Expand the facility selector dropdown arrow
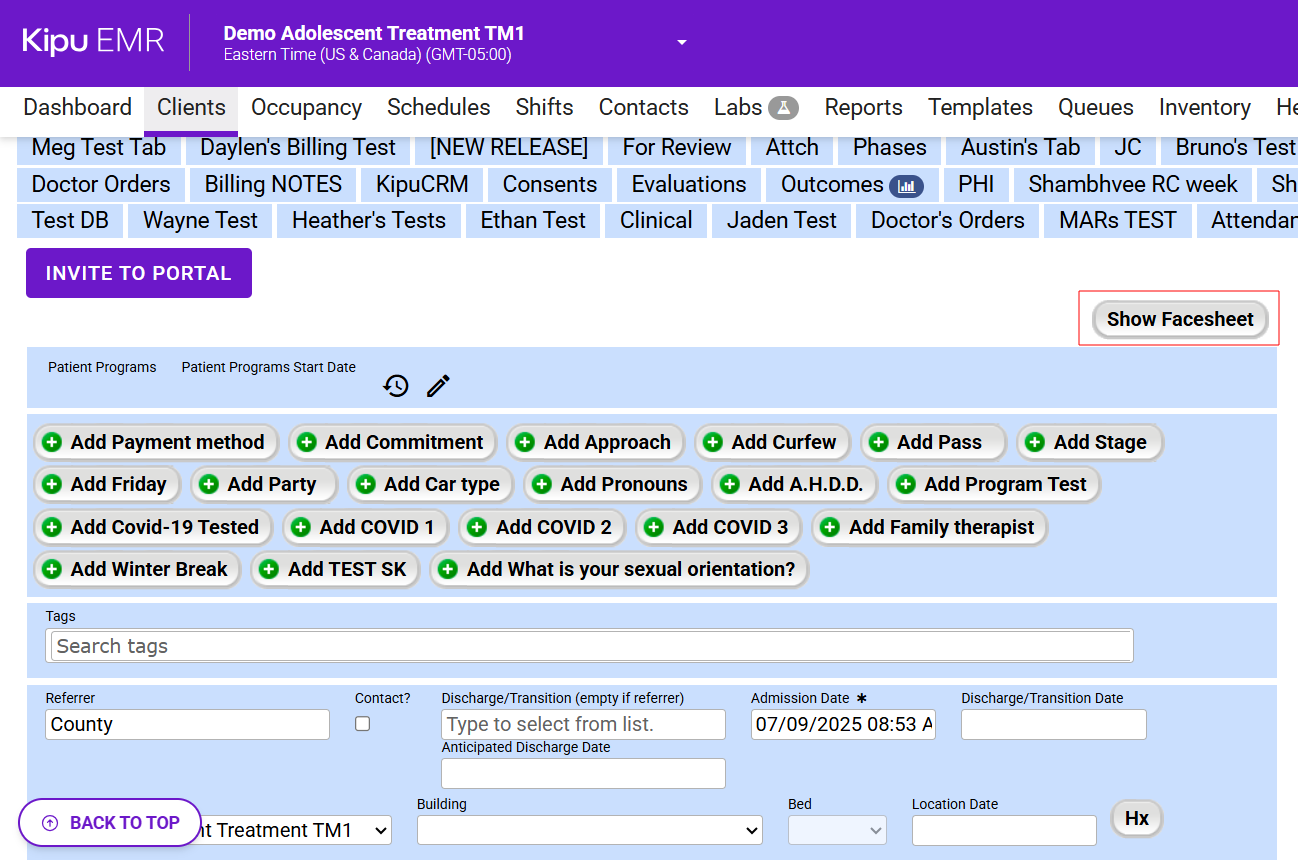 tap(682, 43)
